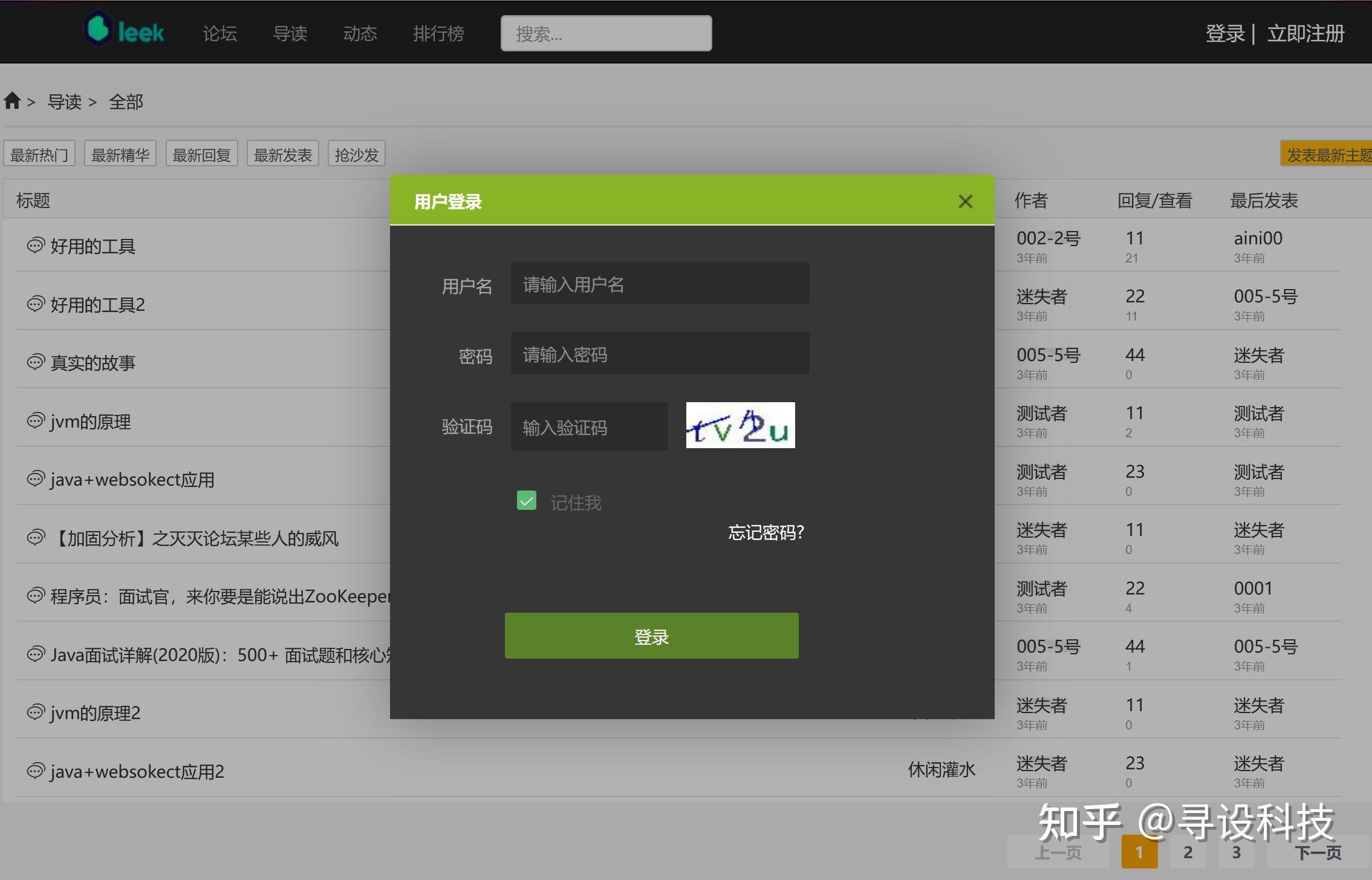Switch to the 抢沙发 filter tab

(x=356, y=153)
